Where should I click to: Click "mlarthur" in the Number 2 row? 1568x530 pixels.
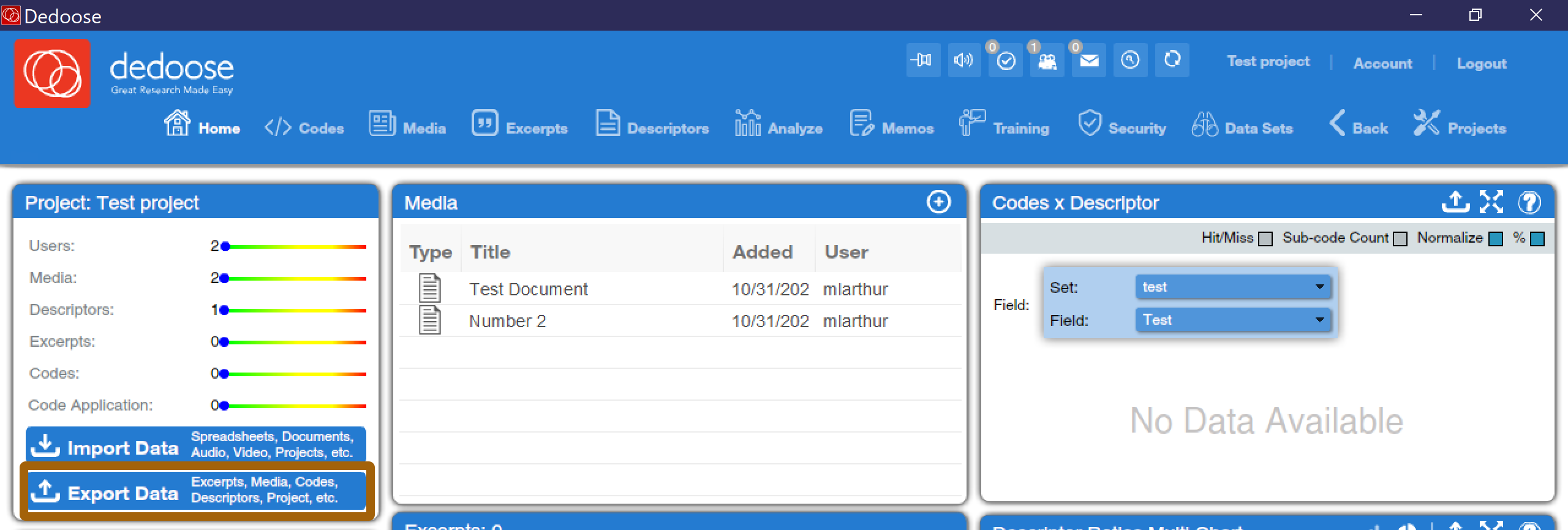point(855,321)
